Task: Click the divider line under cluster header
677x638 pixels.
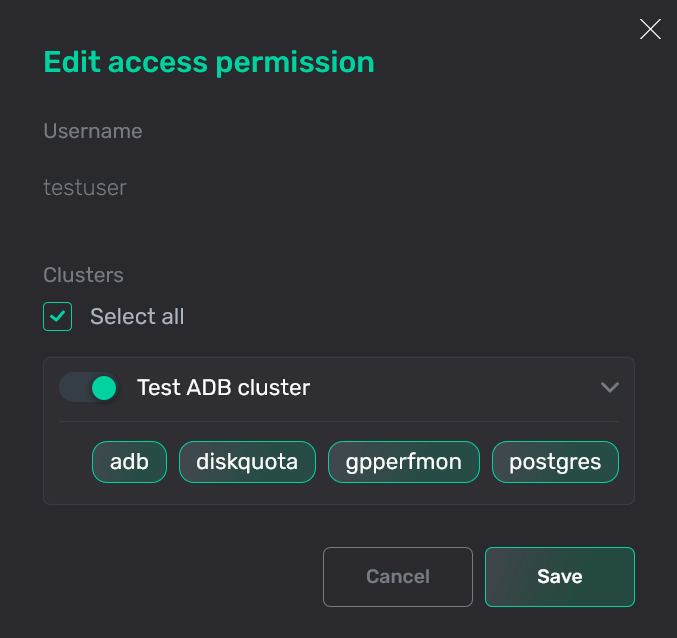Action: pos(339,421)
